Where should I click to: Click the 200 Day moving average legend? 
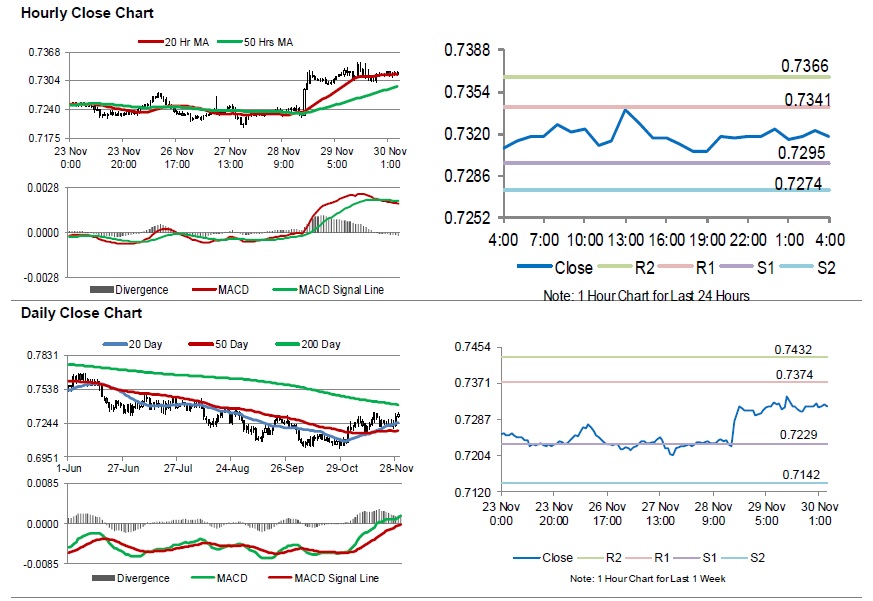click(x=308, y=344)
